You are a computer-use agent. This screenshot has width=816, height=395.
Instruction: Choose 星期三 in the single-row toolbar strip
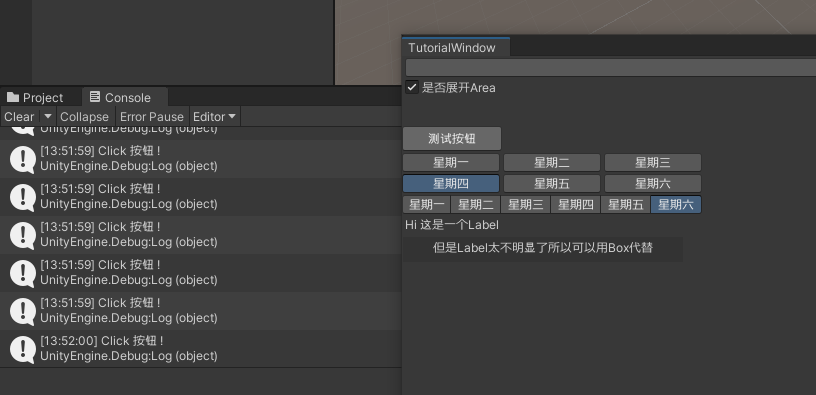pyautogui.click(x=526, y=205)
